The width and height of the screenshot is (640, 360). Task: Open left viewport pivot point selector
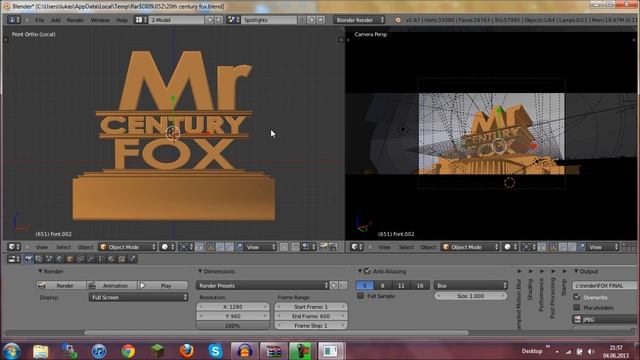pos(186,247)
